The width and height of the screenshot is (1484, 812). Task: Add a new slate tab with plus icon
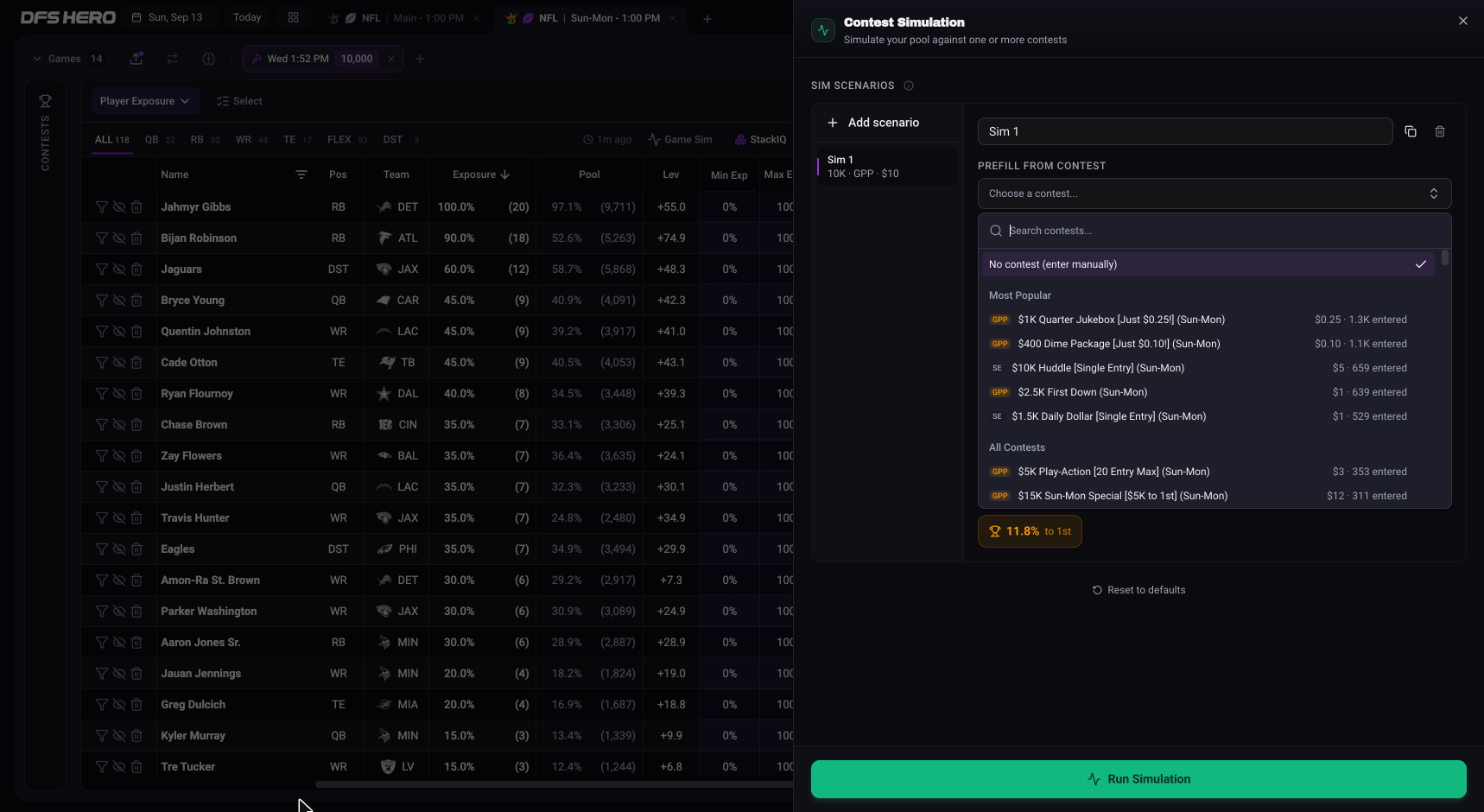pos(707,18)
